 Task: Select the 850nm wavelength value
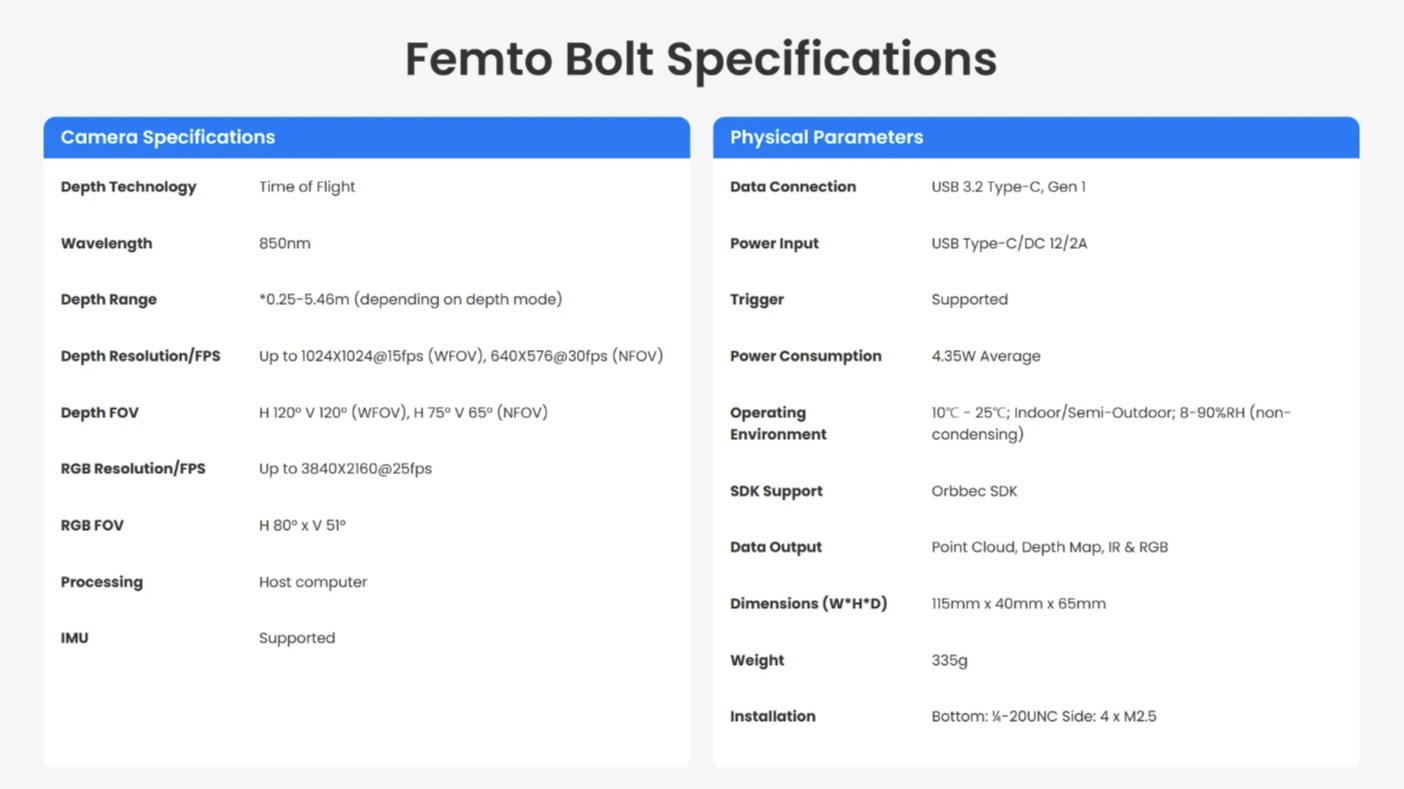point(284,243)
